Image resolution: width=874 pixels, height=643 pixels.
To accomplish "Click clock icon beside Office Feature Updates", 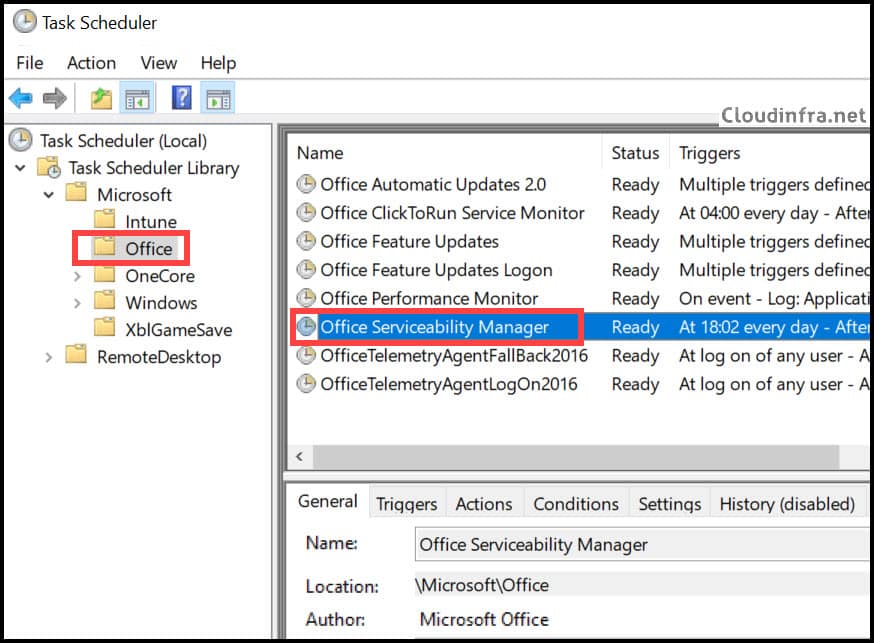I will [x=306, y=240].
